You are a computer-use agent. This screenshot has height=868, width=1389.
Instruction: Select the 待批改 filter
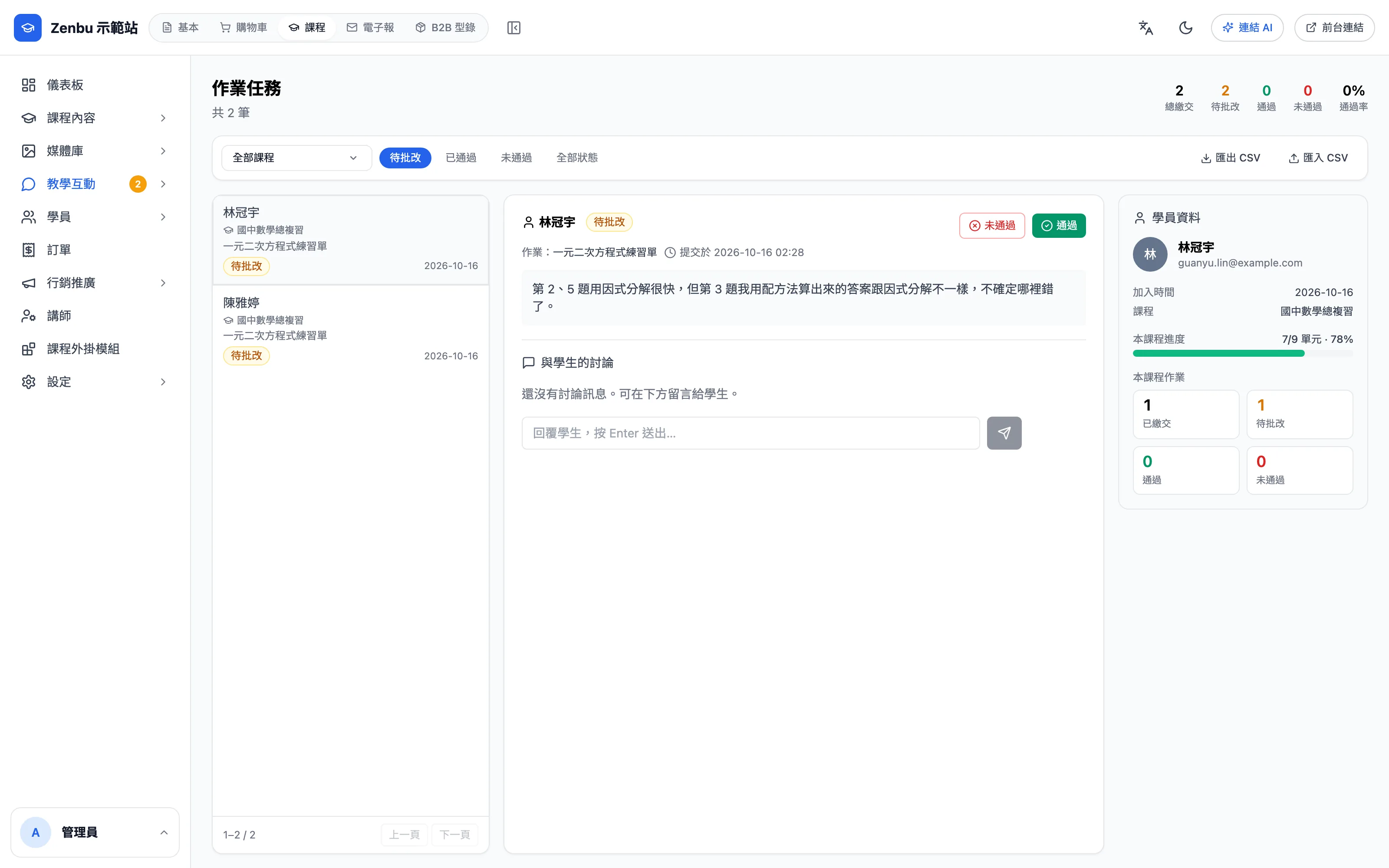pos(405,158)
